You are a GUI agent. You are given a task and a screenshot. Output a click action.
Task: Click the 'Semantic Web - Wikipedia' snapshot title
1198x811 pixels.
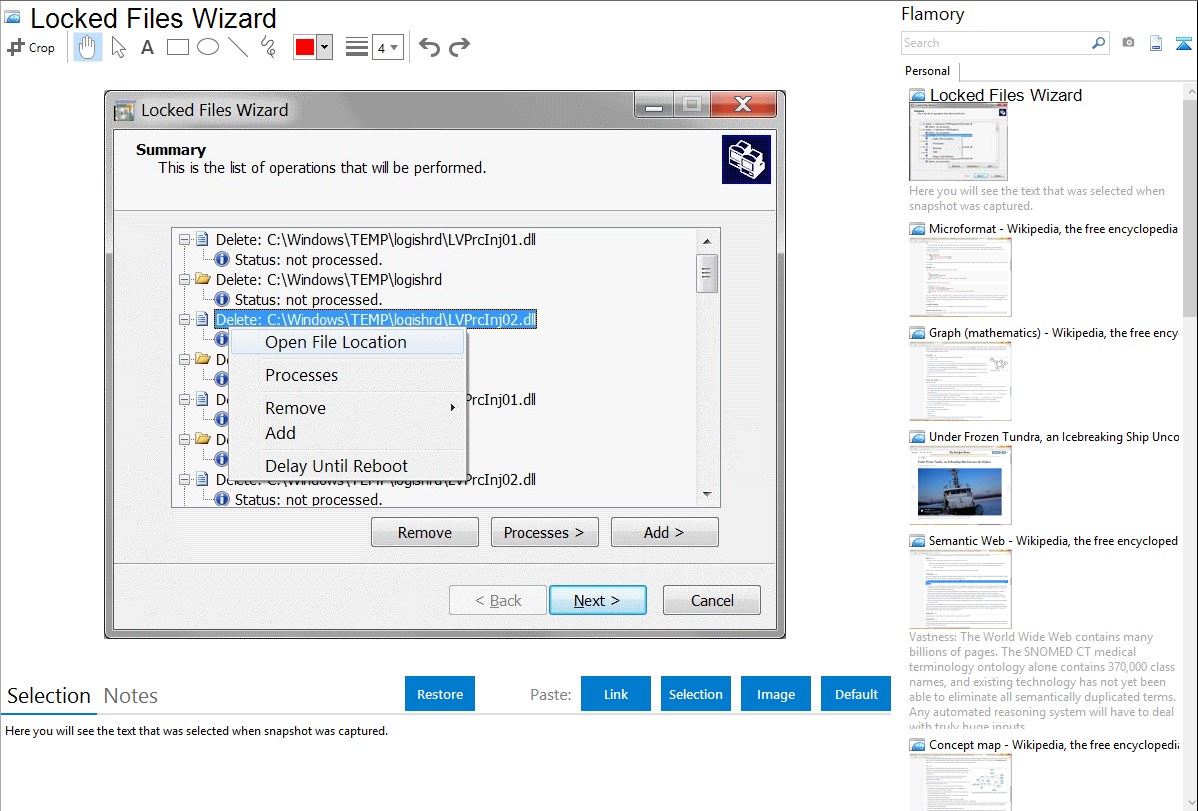[x=1053, y=540]
